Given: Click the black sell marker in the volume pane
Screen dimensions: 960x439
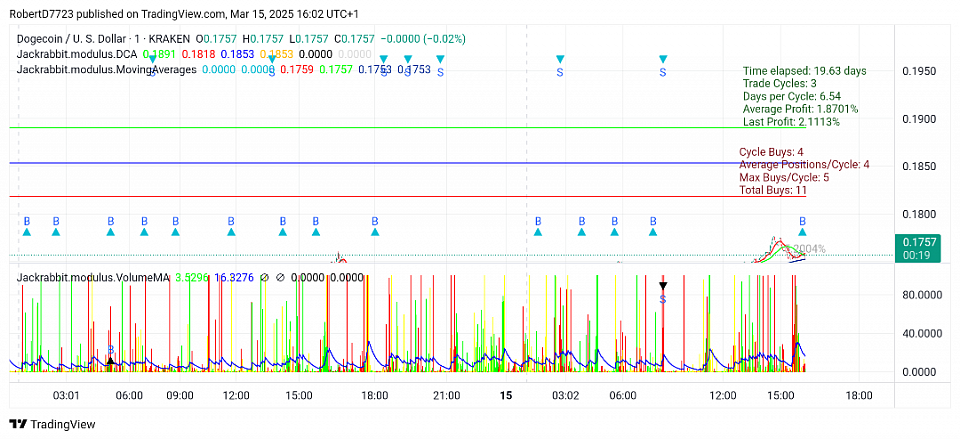Looking at the screenshot, I should 663,285.
